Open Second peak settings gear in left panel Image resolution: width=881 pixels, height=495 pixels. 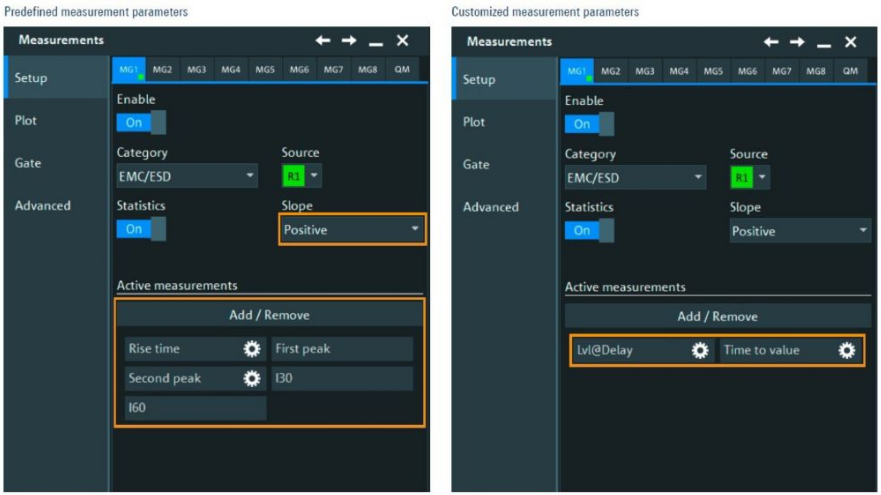pos(251,379)
